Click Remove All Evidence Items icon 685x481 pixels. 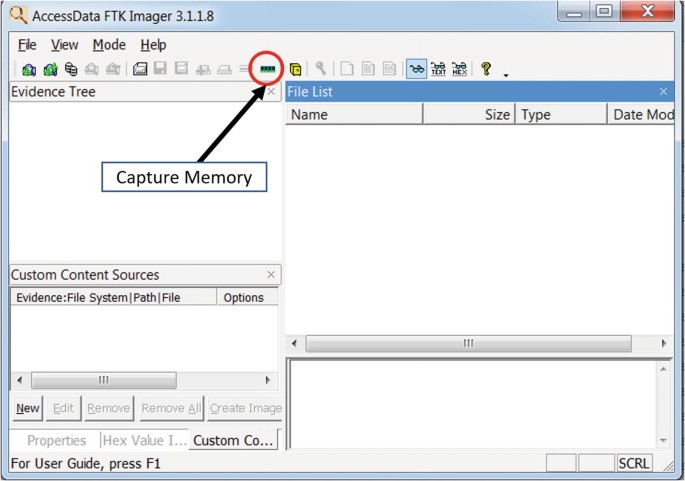(x=113, y=69)
